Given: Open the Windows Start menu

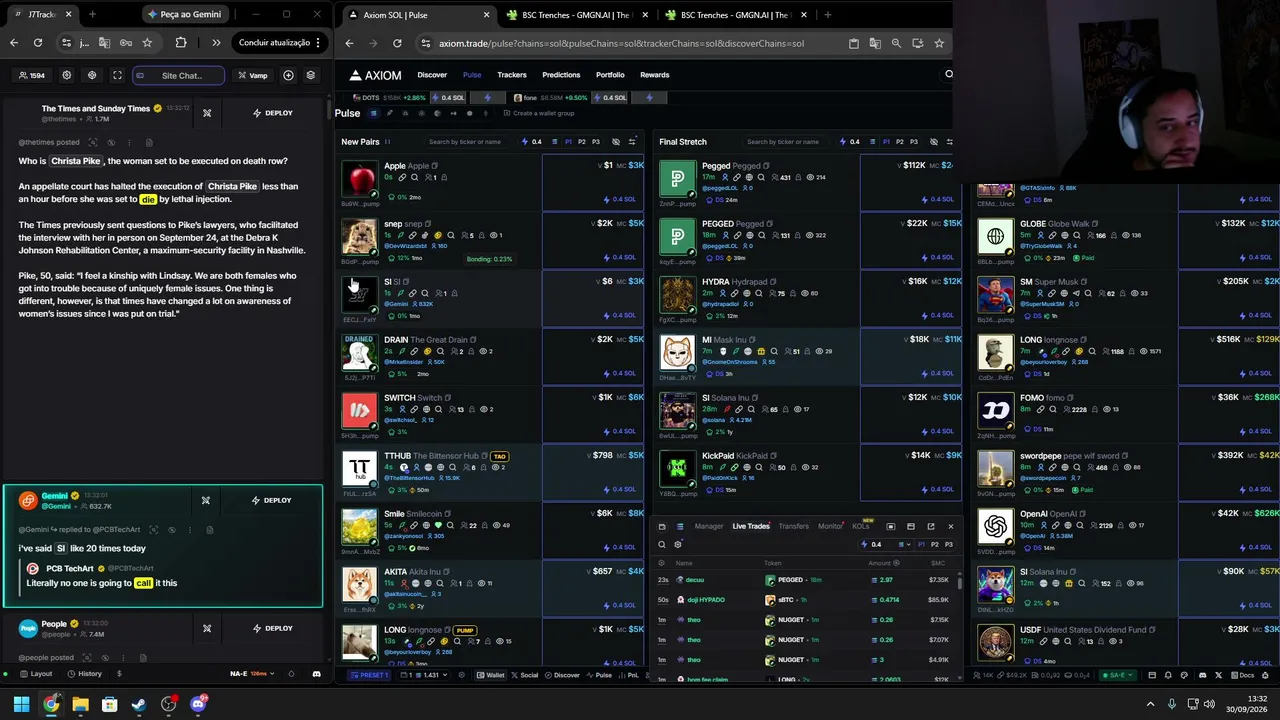Looking at the screenshot, I should pyautogui.click(x=21, y=704).
